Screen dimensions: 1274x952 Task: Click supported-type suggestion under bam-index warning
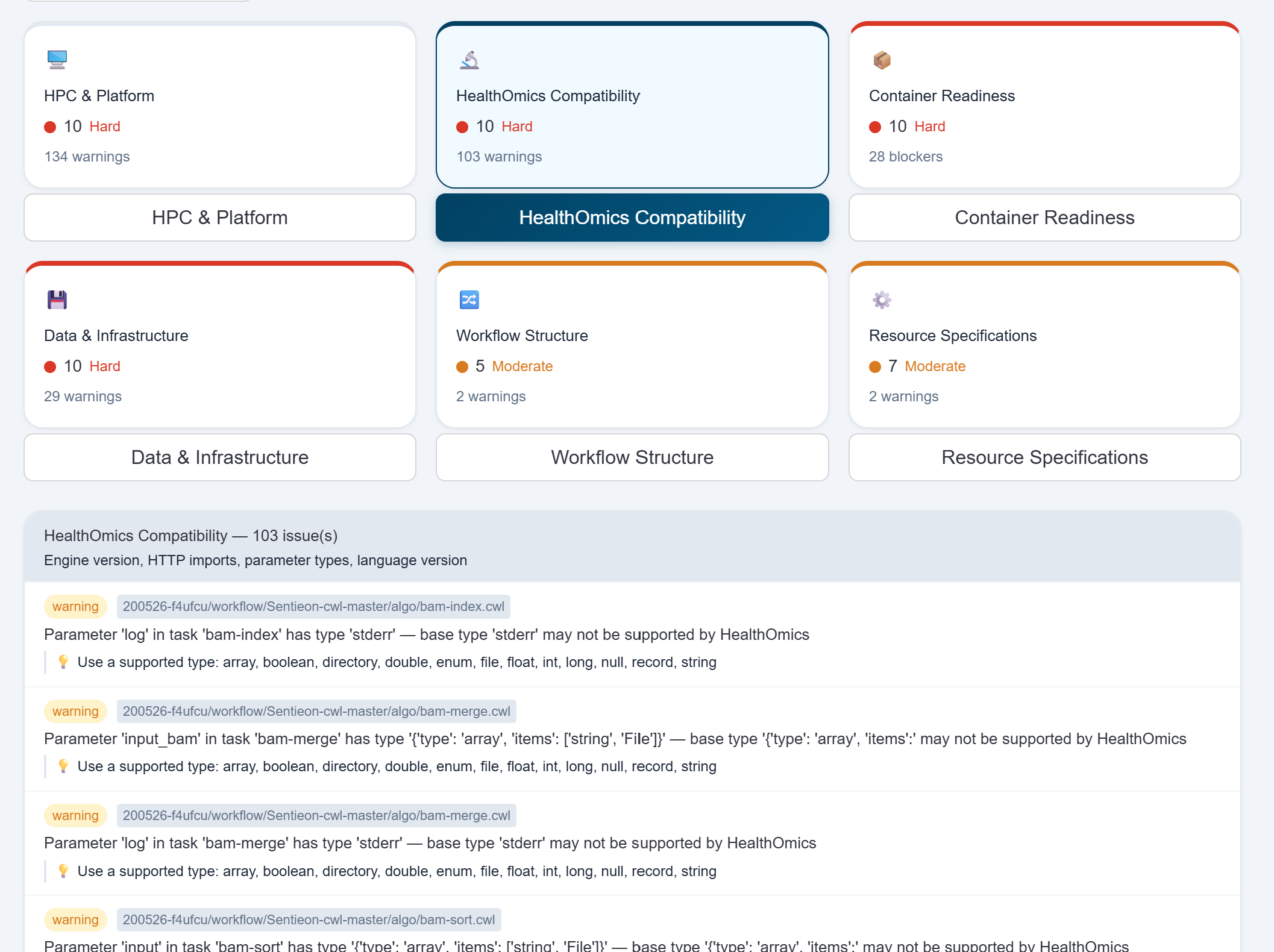pos(397,662)
